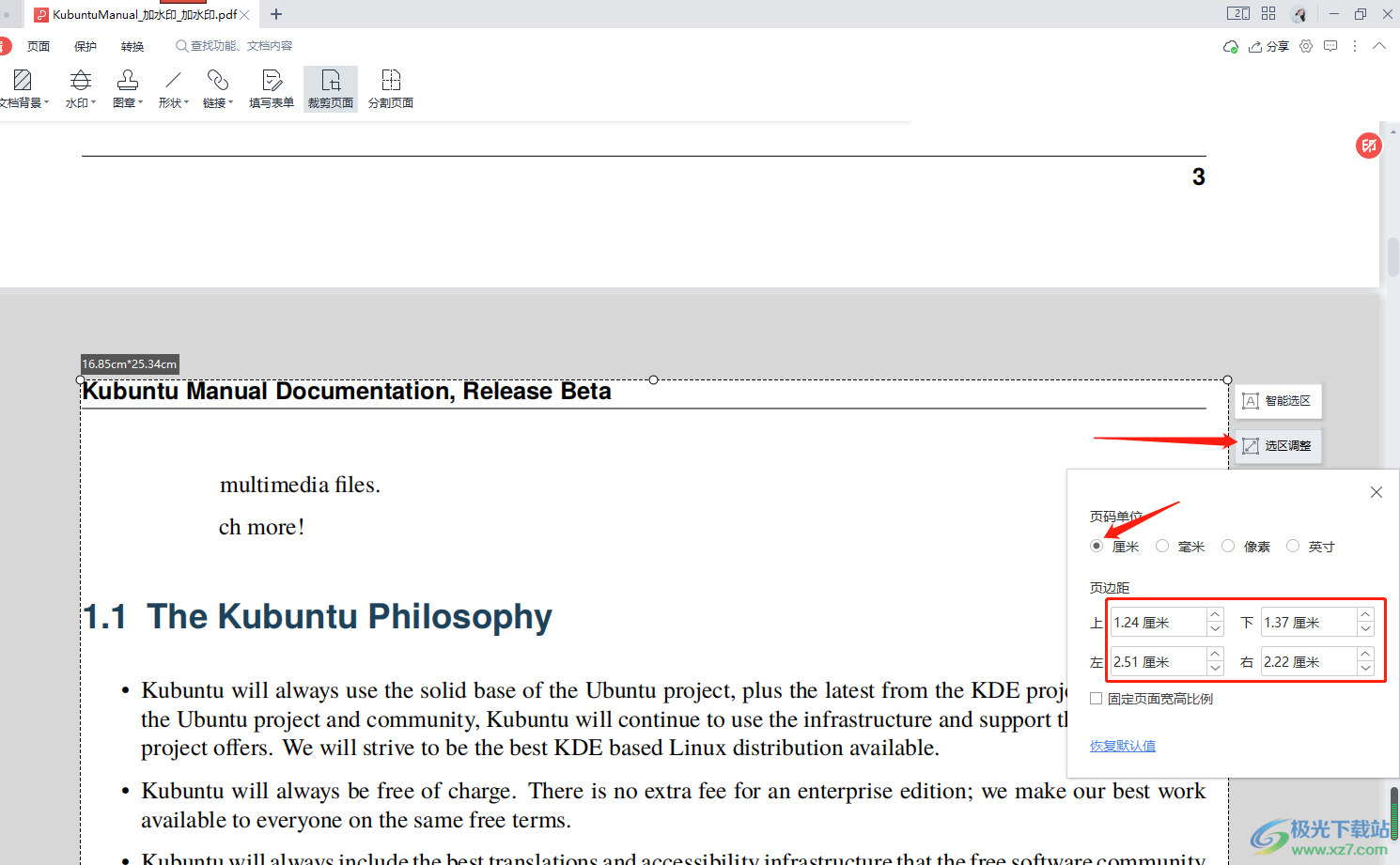
Task: Click the top-center crop selection handle
Action: (x=653, y=379)
